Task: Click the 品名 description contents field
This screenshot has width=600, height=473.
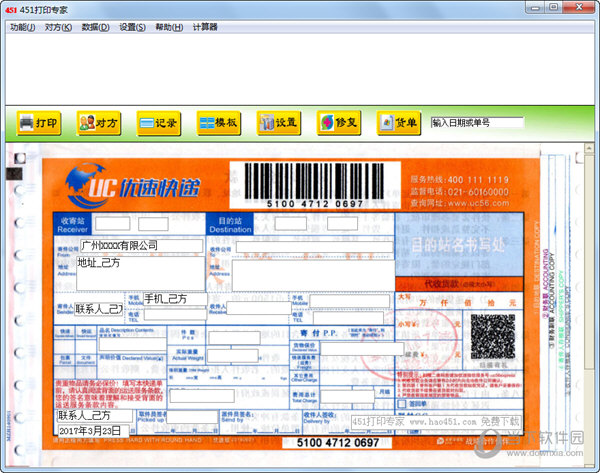Action: coord(133,344)
